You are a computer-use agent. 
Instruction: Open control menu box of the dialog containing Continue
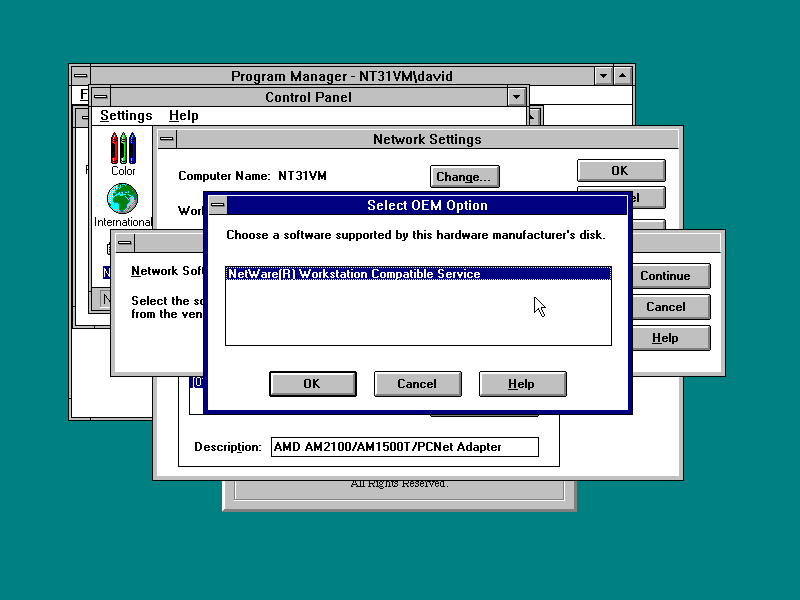click(124, 243)
